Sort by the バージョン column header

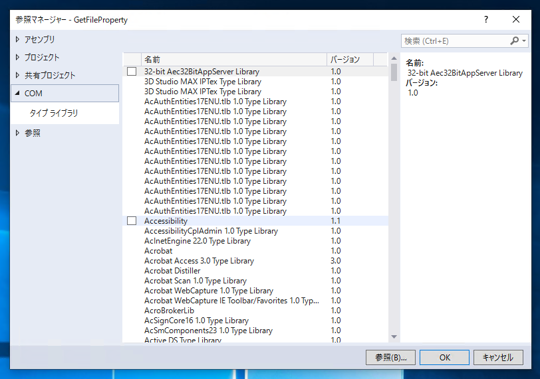(x=350, y=59)
